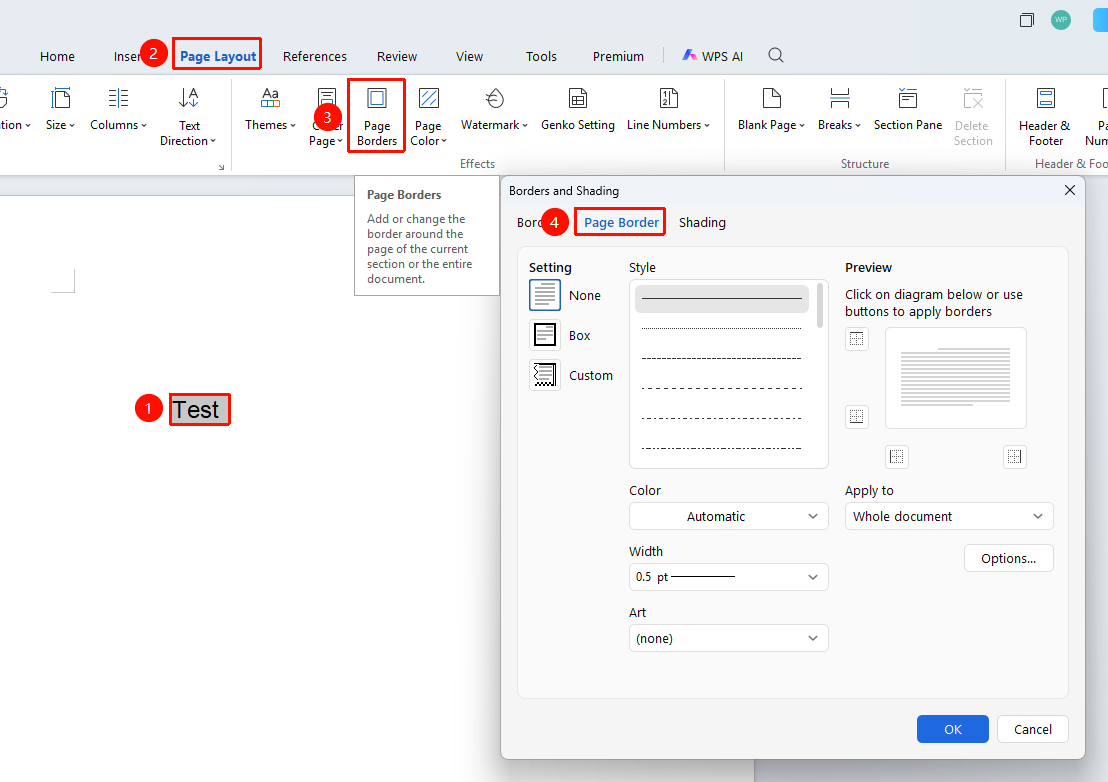Open the Home ribbon tab
This screenshot has width=1108, height=782.
click(x=57, y=57)
